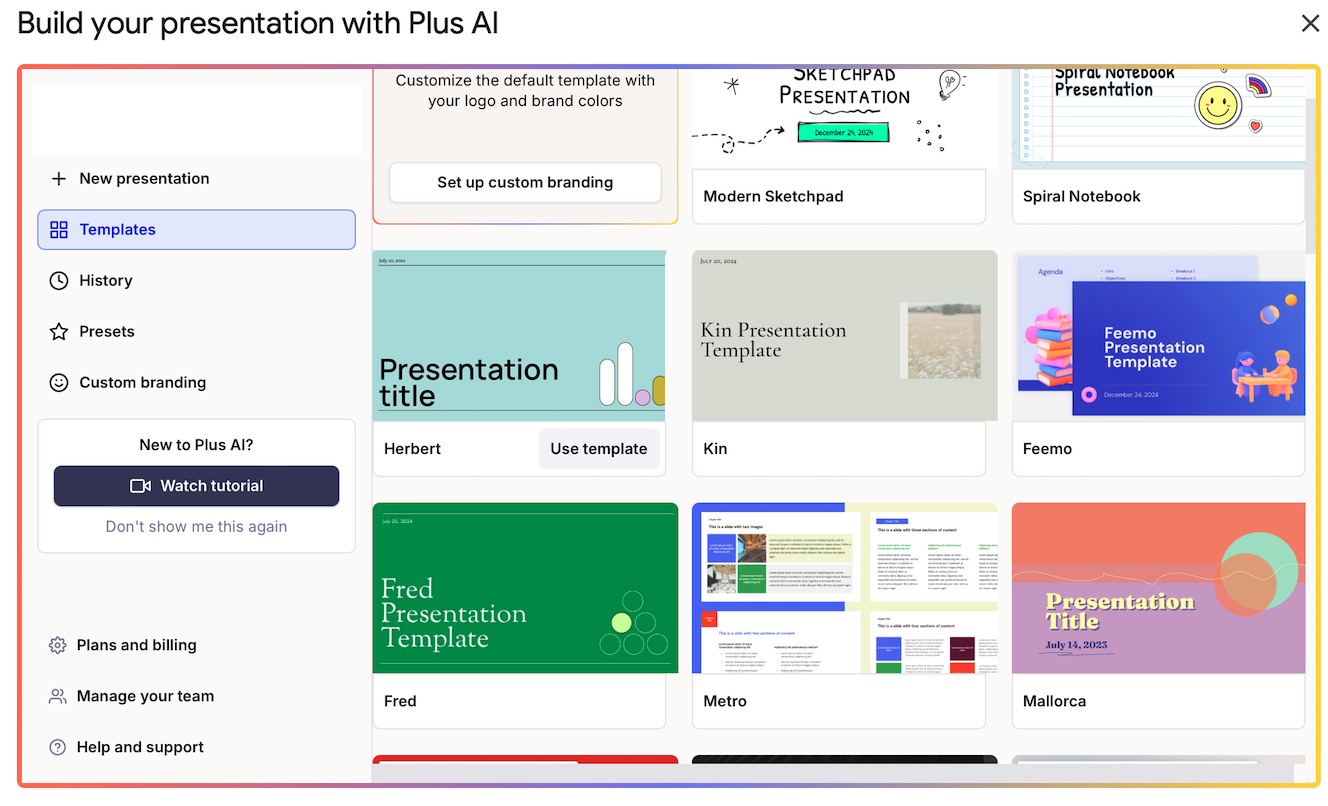This screenshot has width=1328, height=806.
Task: Select the Herbert template thumbnail
Action: (x=519, y=336)
